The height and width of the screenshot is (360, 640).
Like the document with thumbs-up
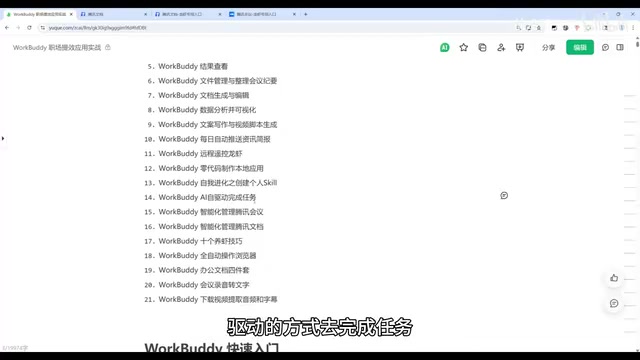click(614, 278)
